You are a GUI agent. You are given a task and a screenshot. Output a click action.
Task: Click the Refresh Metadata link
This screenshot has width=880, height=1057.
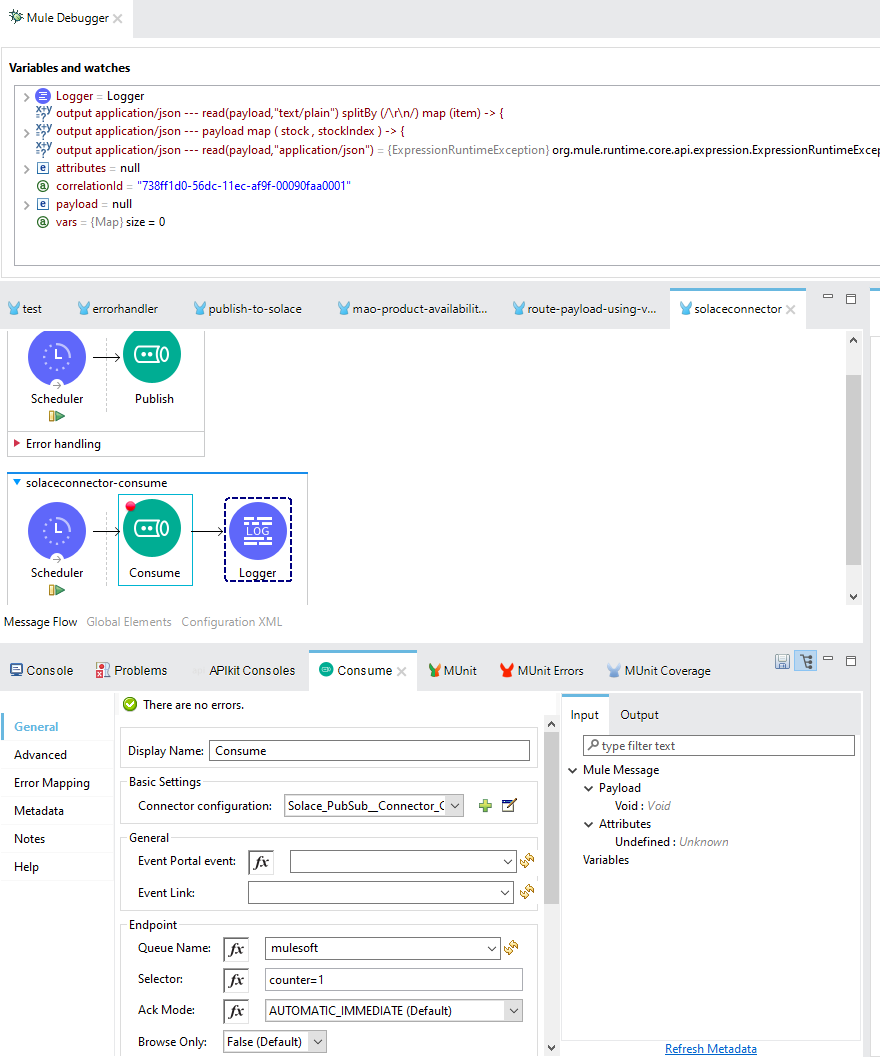click(x=711, y=1049)
